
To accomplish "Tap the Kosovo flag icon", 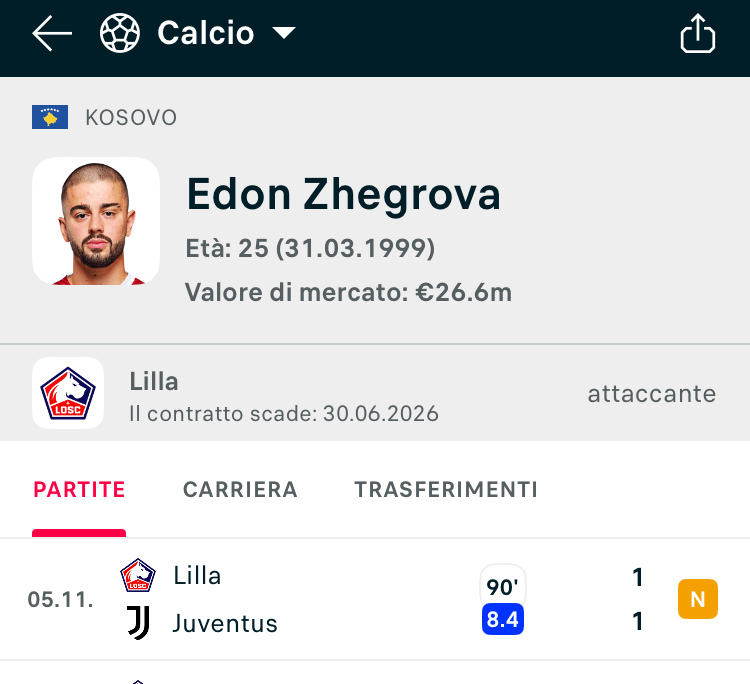I will (50, 117).
